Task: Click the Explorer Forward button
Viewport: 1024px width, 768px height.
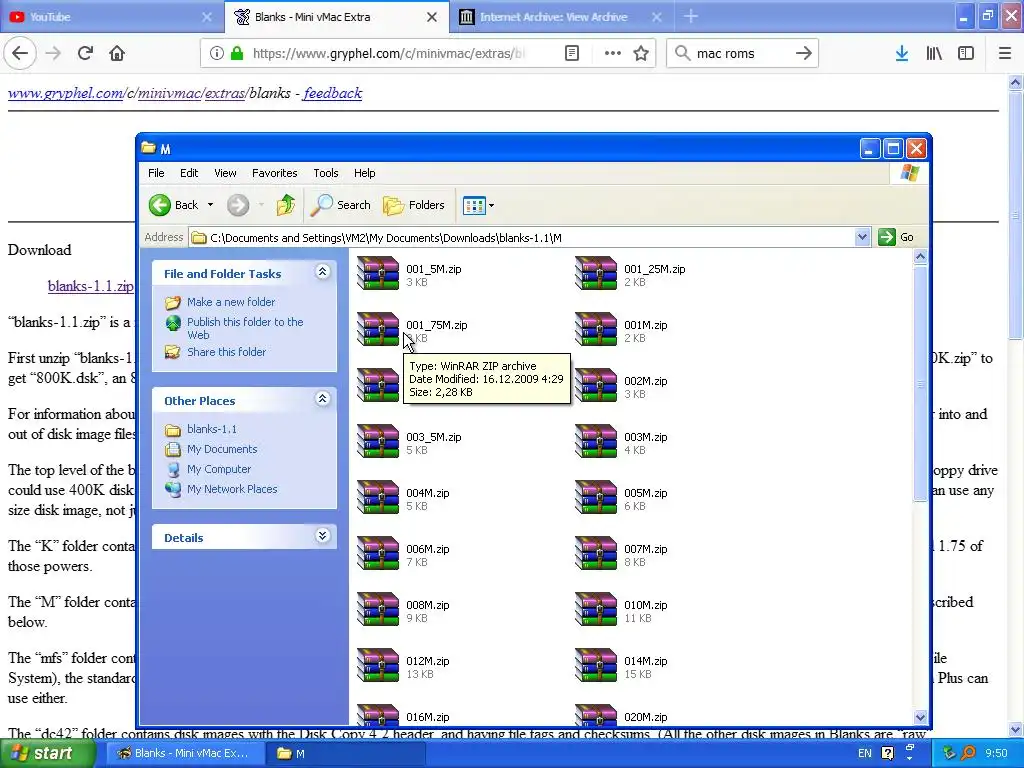Action: (238, 205)
